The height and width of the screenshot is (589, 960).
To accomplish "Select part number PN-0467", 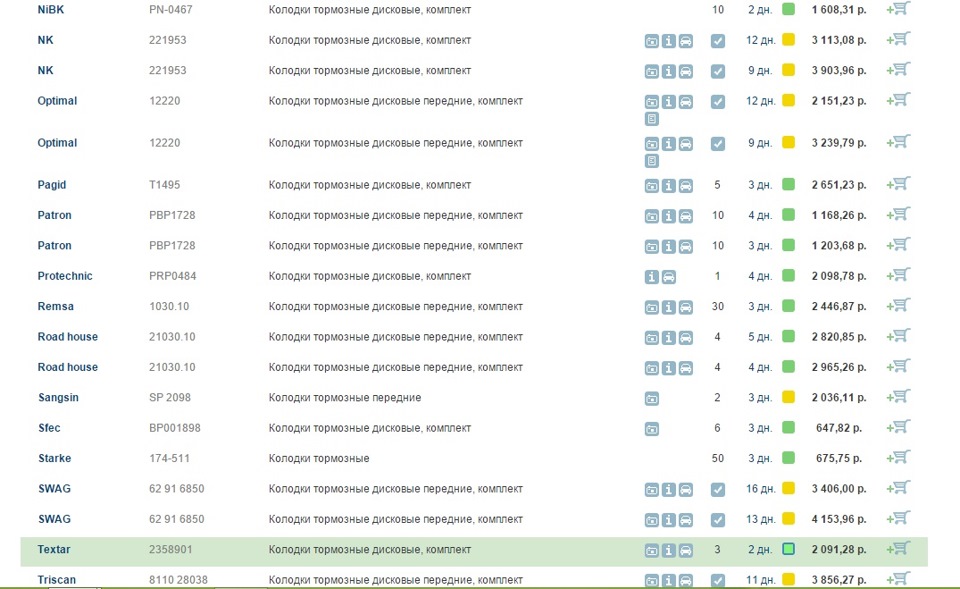I will tap(171, 10).
